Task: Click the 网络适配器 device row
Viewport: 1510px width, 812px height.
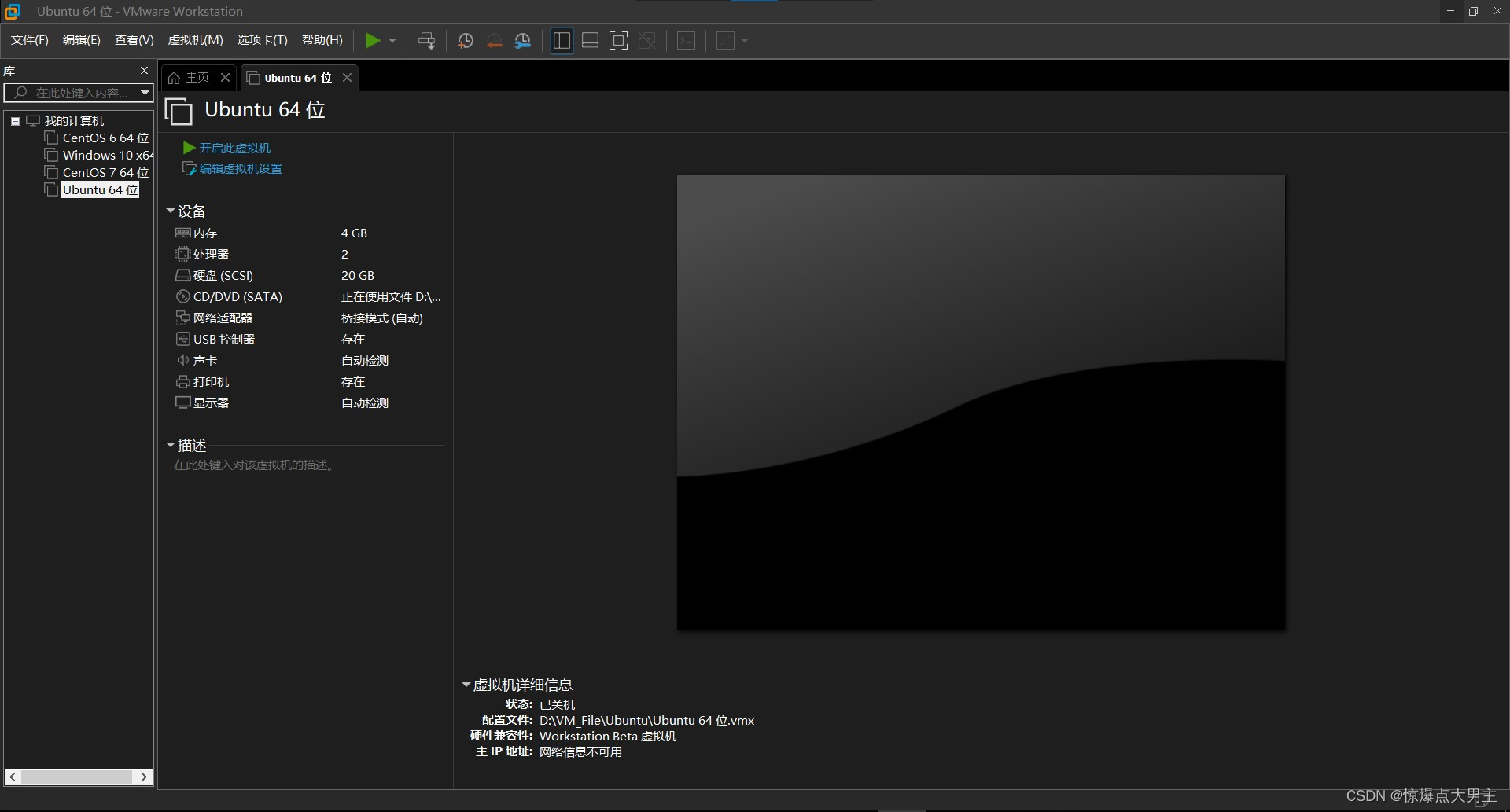Action: (x=308, y=318)
